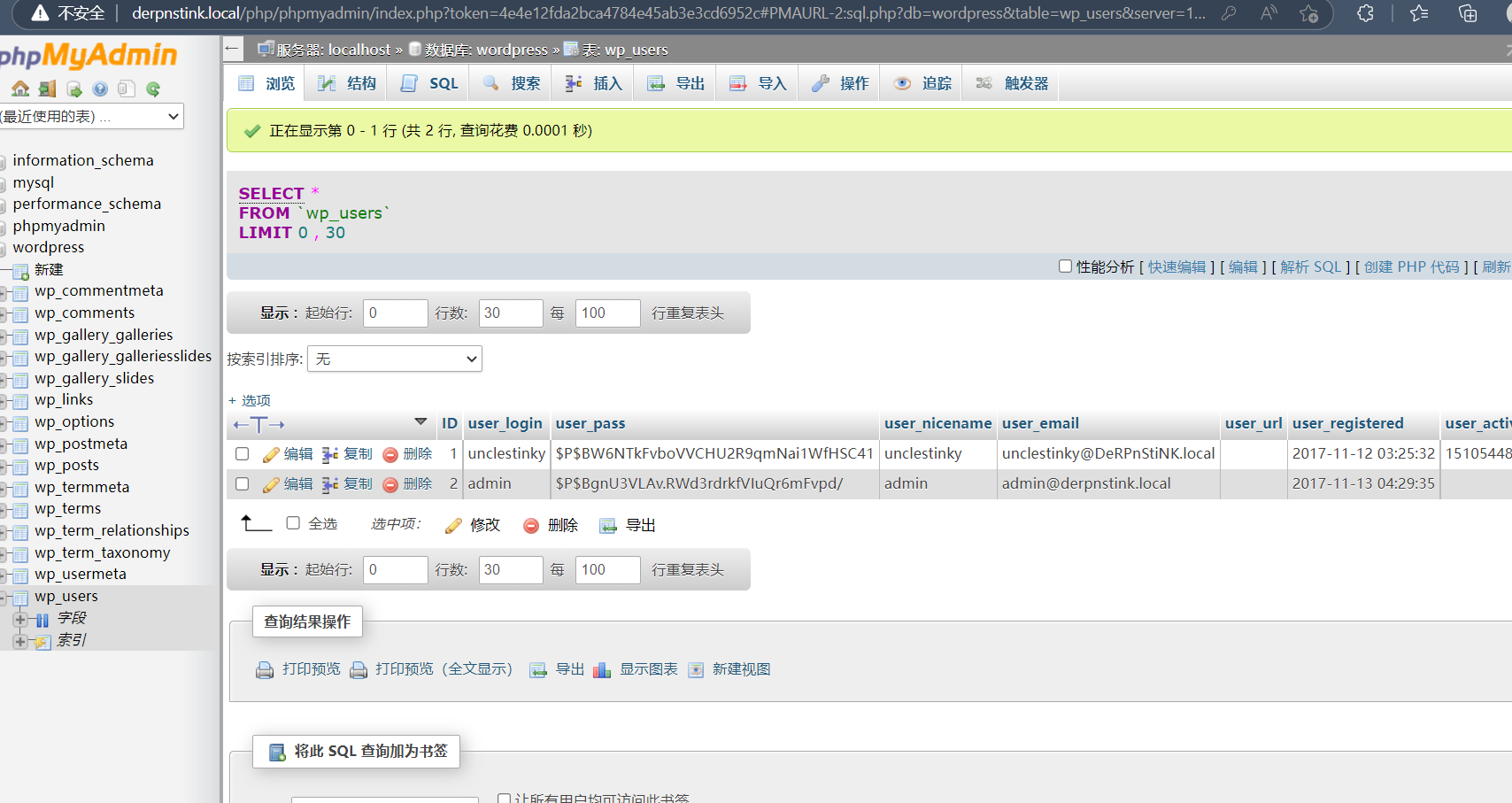Image resolution: width=1512 pixels, height=803 pixels.
Task: Click copy icon for admin row
Action: coord(330,484)
